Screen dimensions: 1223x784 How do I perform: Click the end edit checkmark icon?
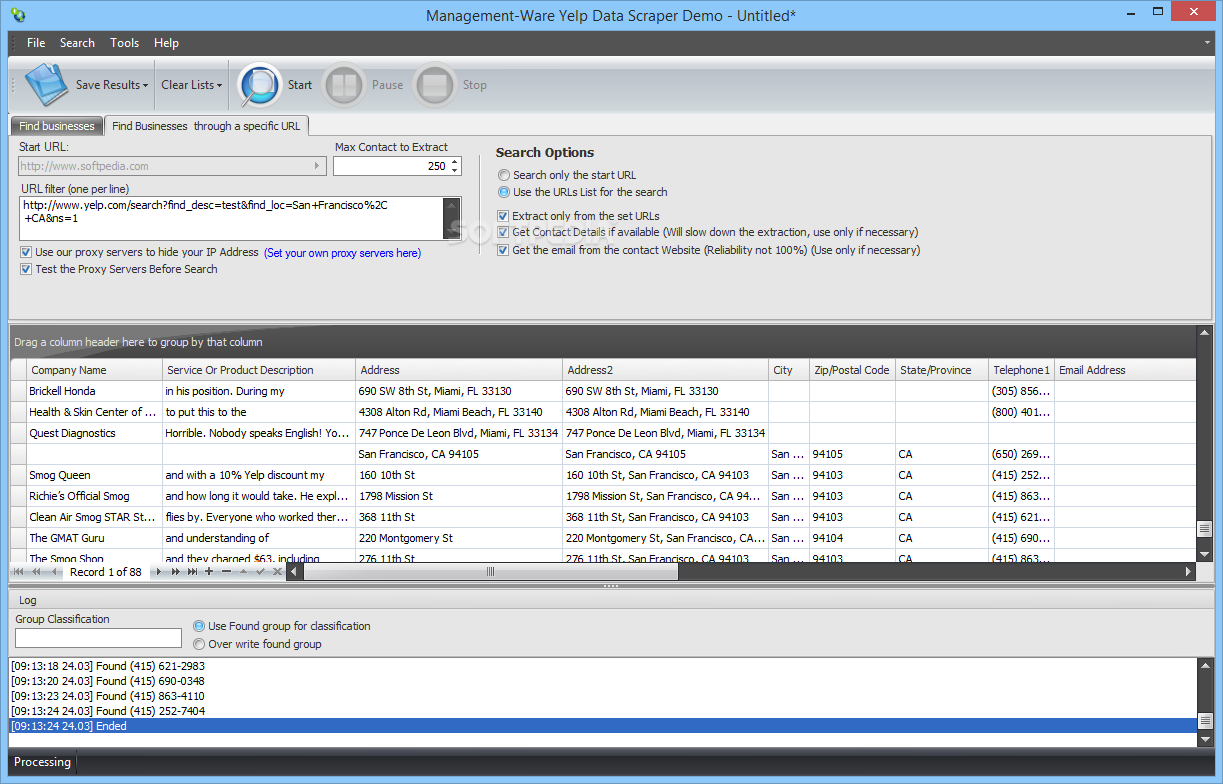pos(260,572)
